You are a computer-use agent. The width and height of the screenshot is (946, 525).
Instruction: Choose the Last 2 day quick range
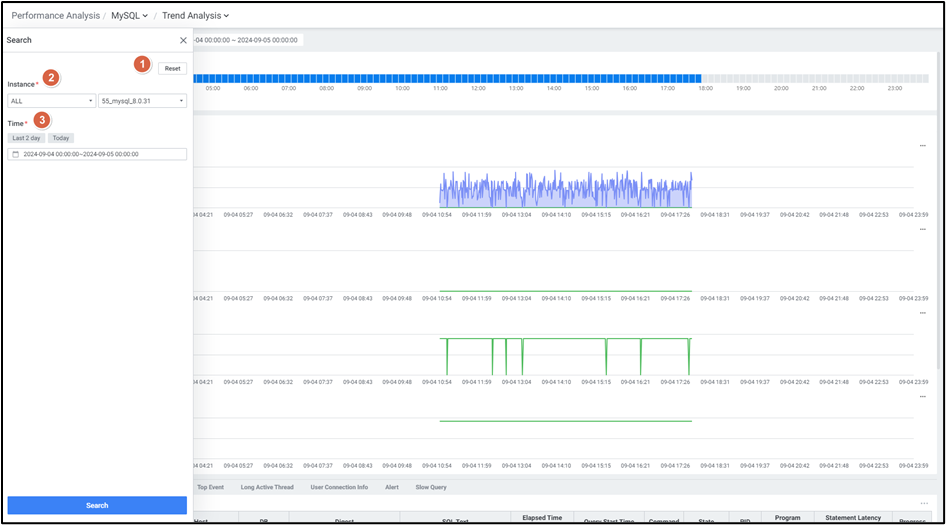click(x=27, y=138)
